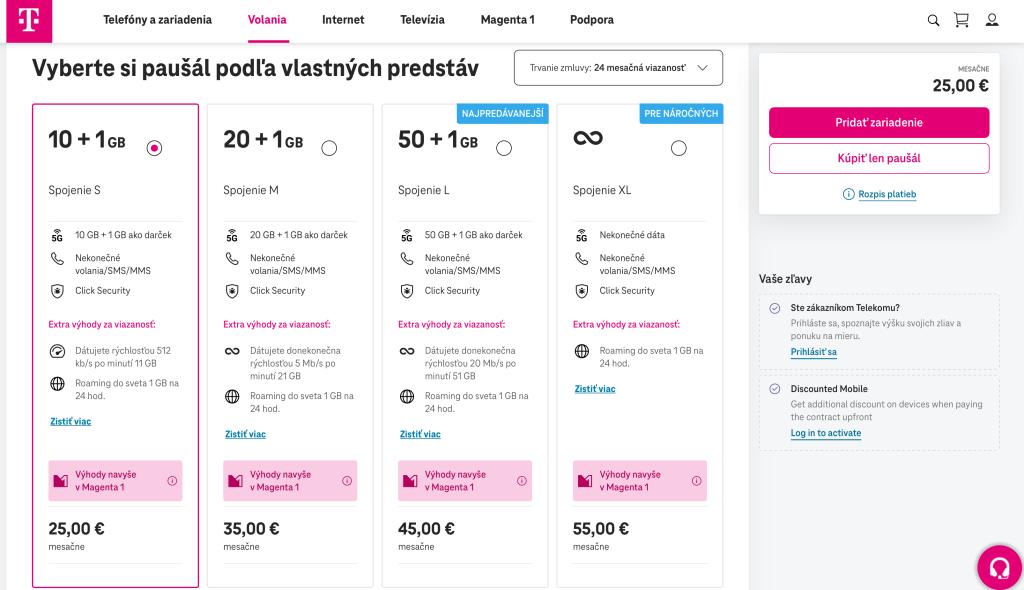The width and height of the screenshot is (1024, 590).
Task: Open the chat support headset icon
Action: point(999,568)
